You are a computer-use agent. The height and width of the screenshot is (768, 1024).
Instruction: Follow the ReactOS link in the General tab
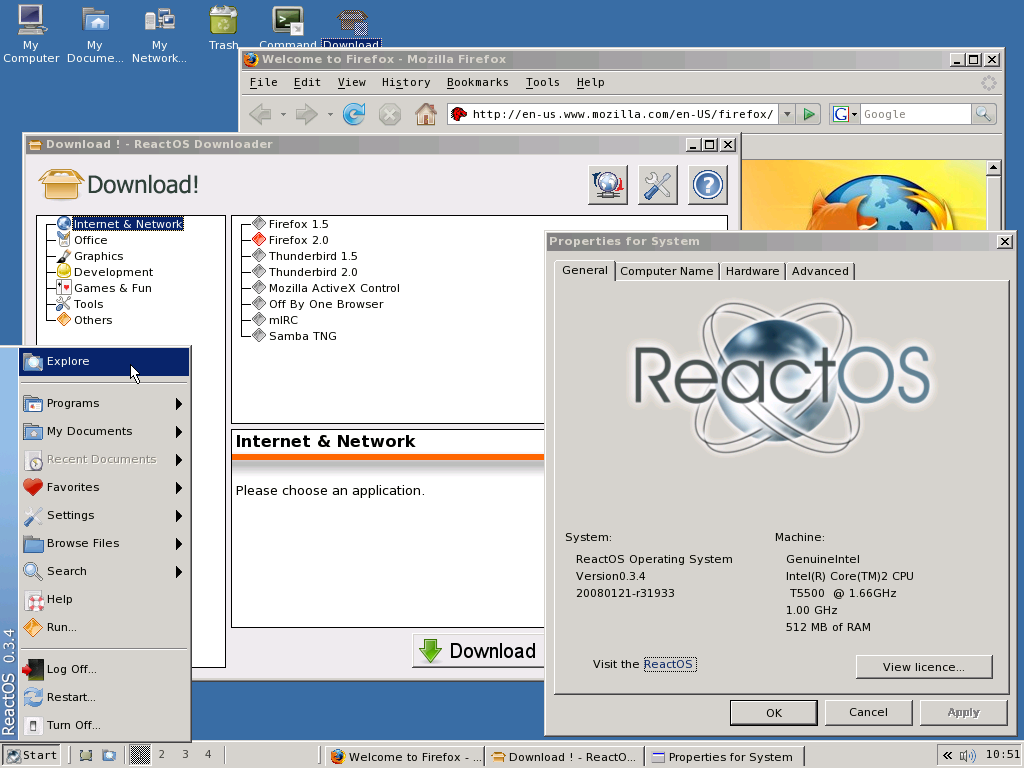coord(669,663)
